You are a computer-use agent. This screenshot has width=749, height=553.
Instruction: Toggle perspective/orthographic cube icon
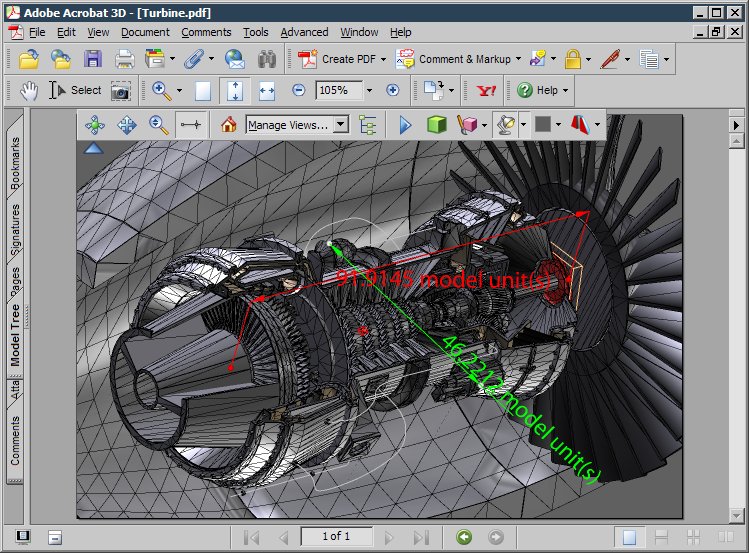coord(437,125)
